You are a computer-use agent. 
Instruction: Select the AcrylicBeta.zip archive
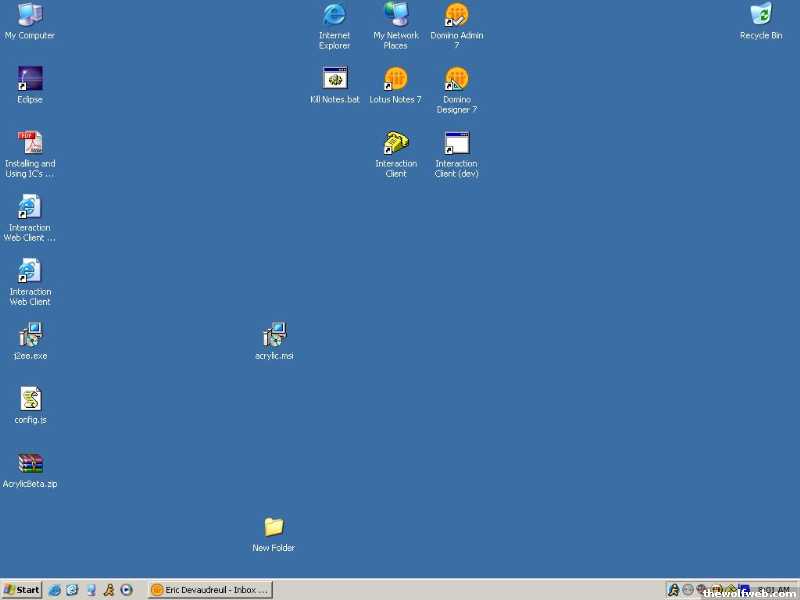[30, 464]
